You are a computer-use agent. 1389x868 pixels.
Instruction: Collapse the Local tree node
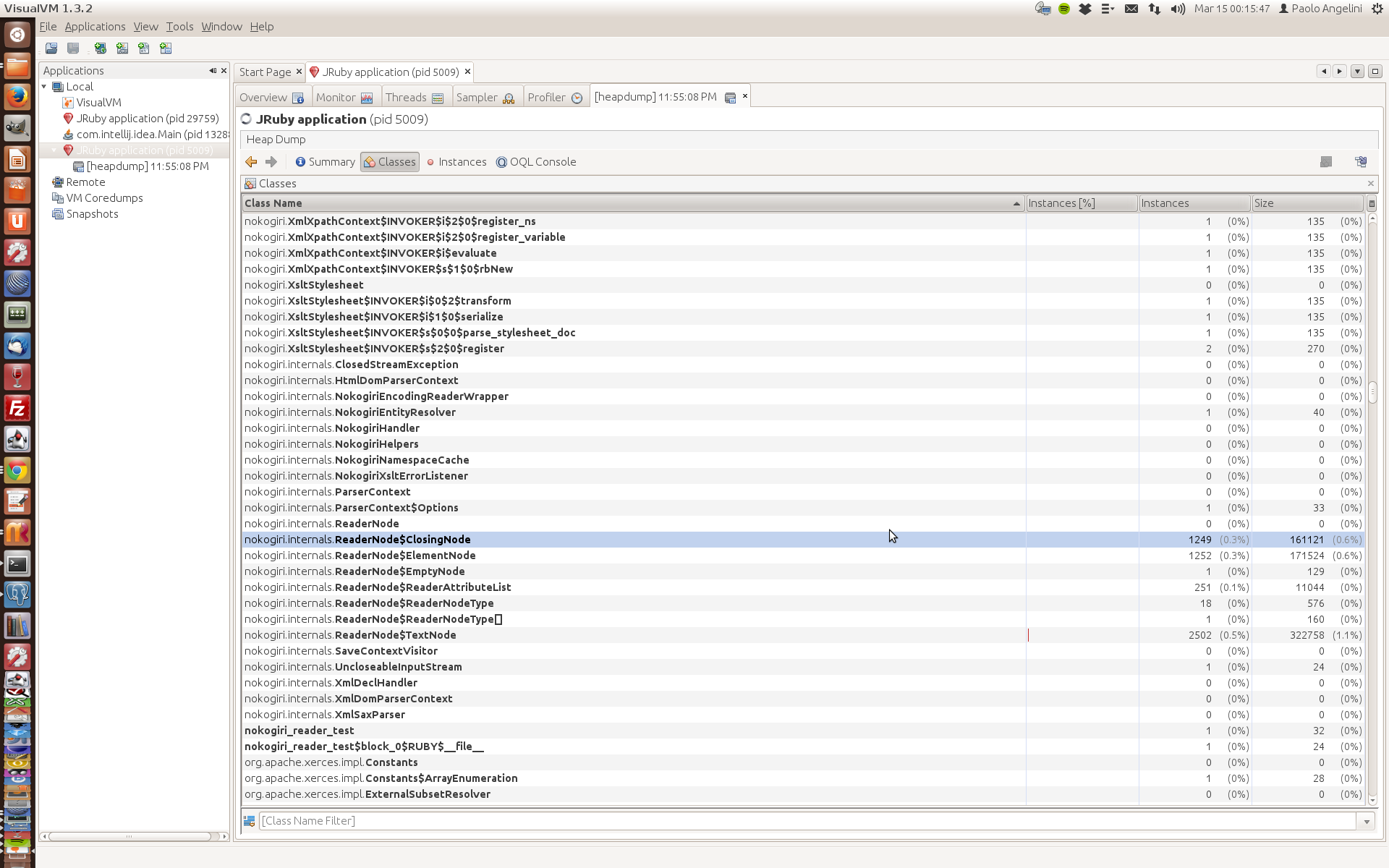44,87
